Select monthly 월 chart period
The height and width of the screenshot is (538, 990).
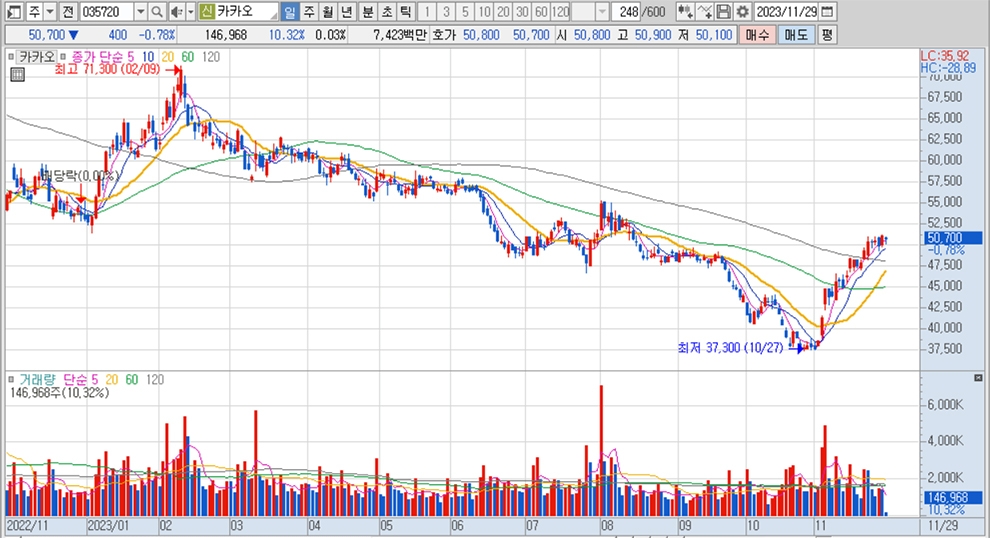point(328,11)
